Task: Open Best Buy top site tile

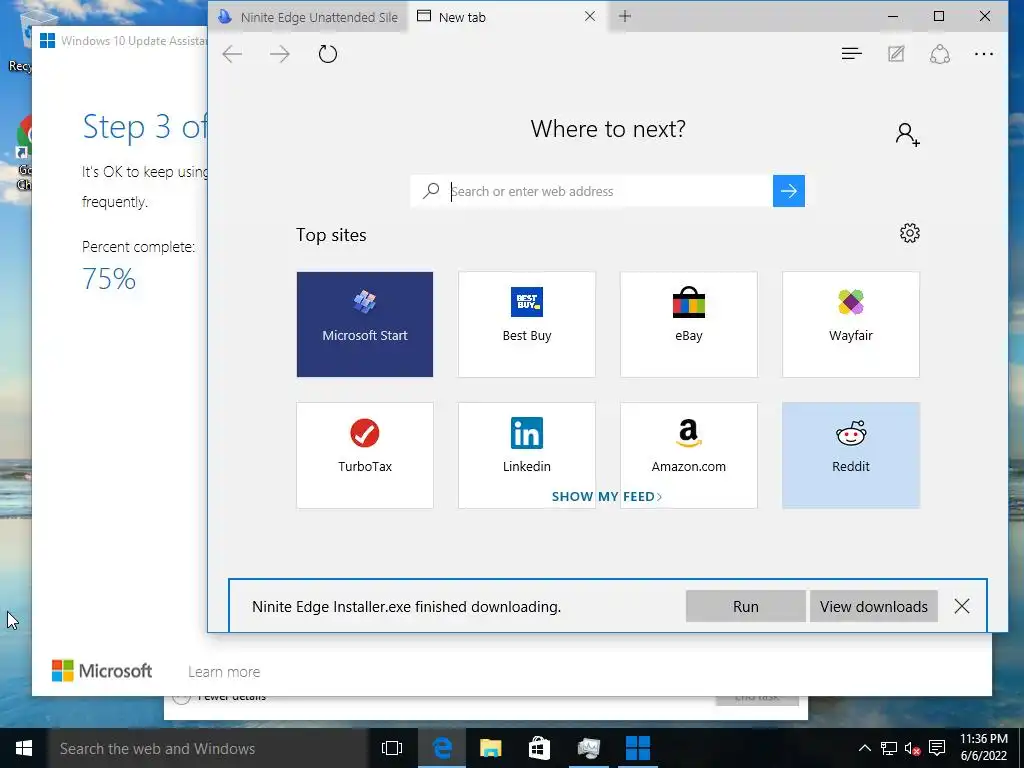Action: click(x=526, y=325)
